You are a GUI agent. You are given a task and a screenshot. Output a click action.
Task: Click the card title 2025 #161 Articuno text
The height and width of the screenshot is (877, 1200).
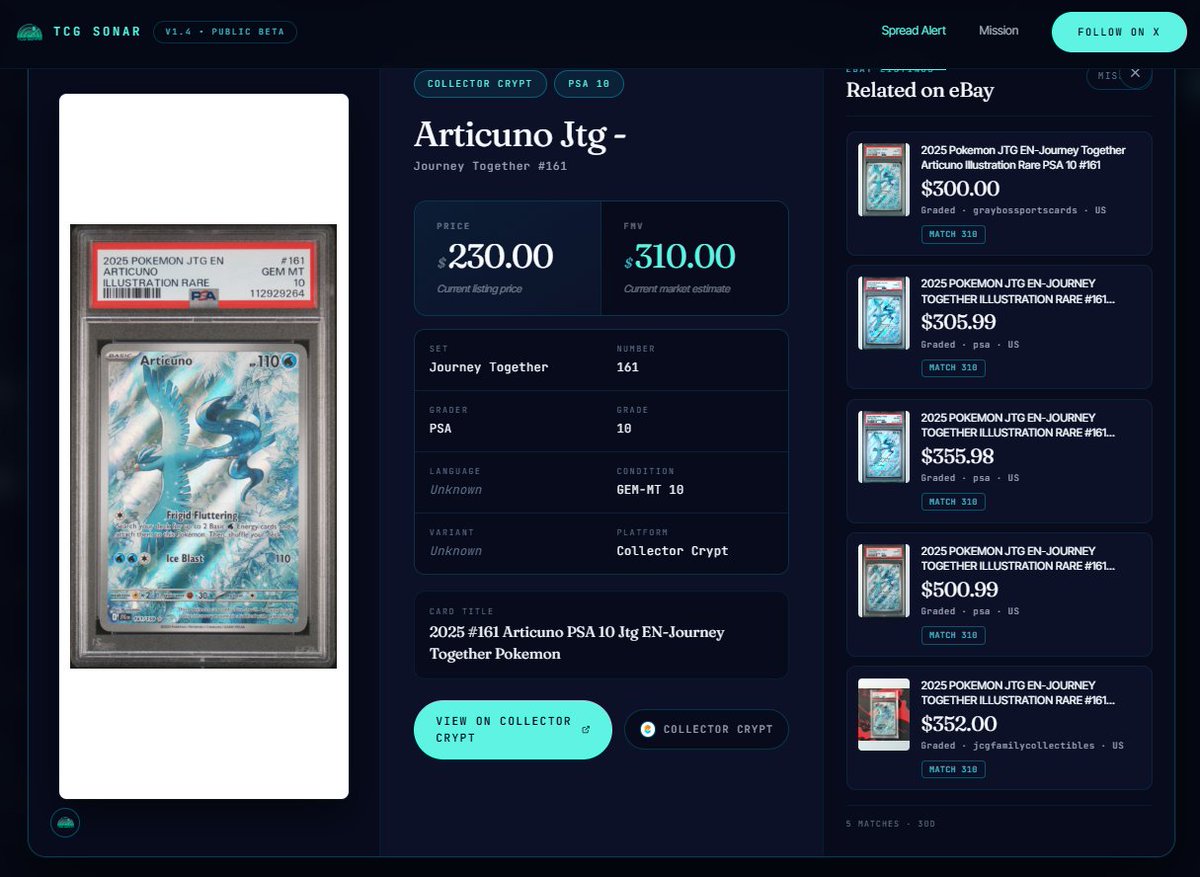577,643
